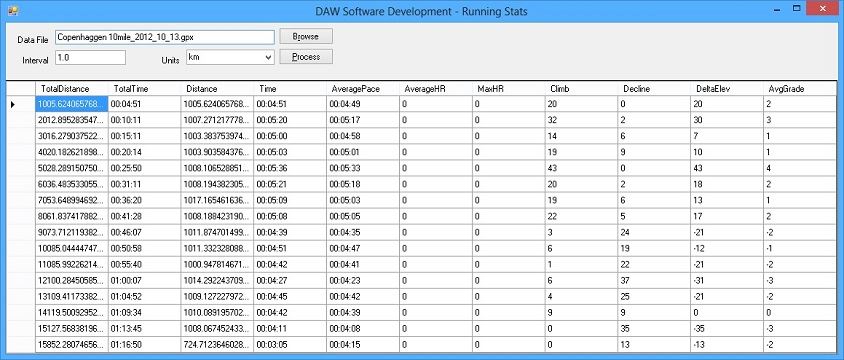The width and height of the screenshot is (844, 360).
Task: Select TotalTime cell 00:36:20
Action: click(x=144, y=200)
